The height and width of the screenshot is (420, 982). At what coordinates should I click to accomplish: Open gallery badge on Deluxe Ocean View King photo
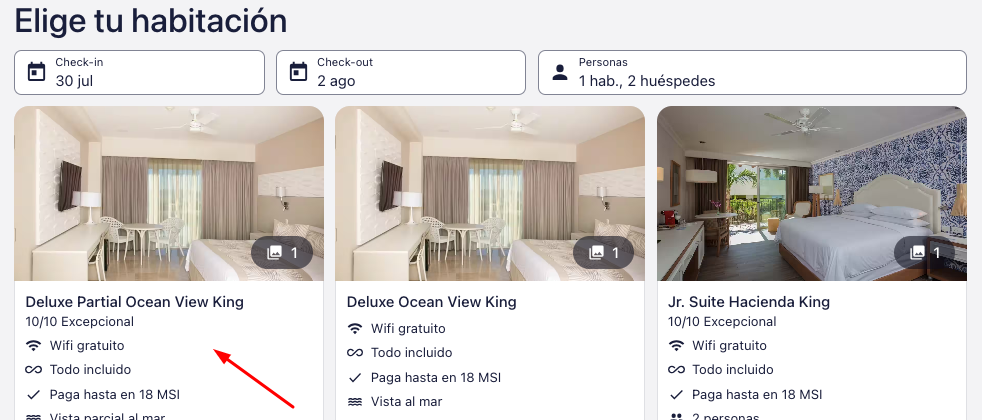click(x=603, y=253)
